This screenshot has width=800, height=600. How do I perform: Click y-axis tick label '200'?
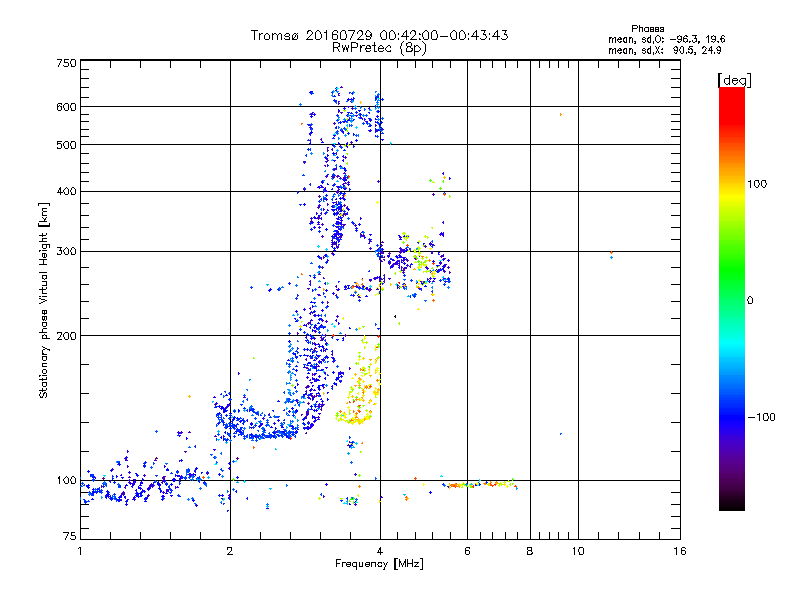(66, 336)
